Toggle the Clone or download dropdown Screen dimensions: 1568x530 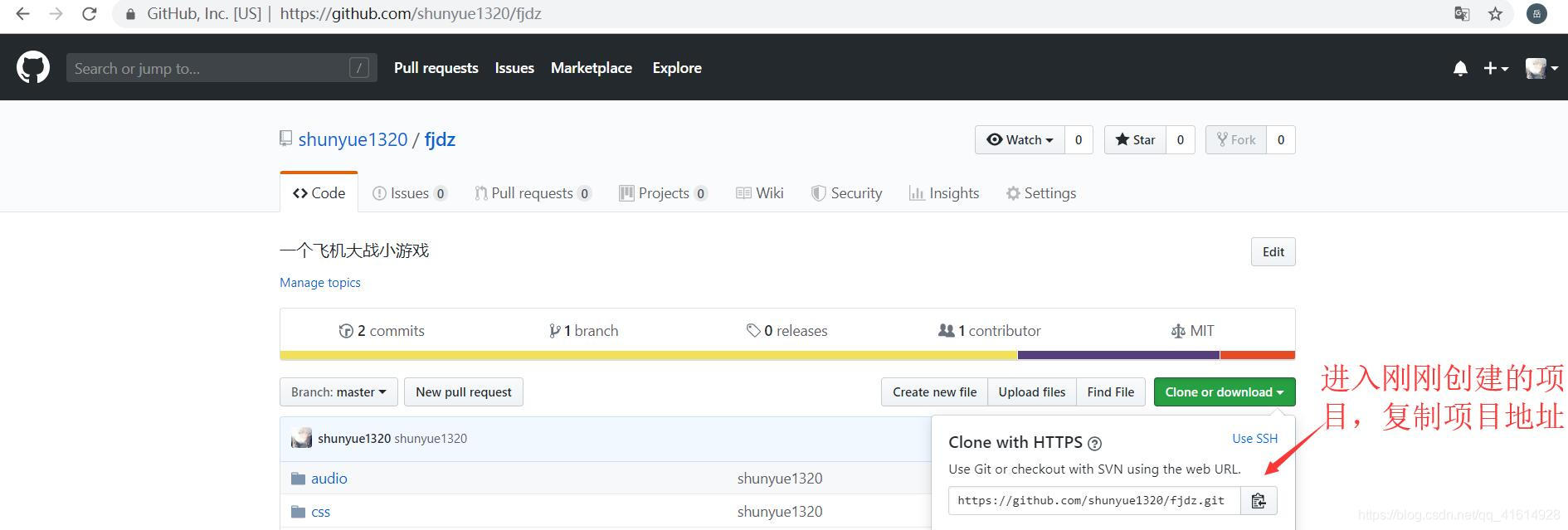1225,392
